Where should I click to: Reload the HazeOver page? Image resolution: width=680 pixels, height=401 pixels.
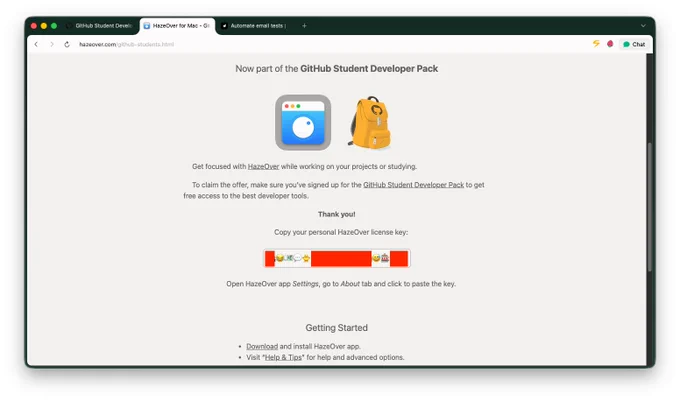tap(67, 44)
